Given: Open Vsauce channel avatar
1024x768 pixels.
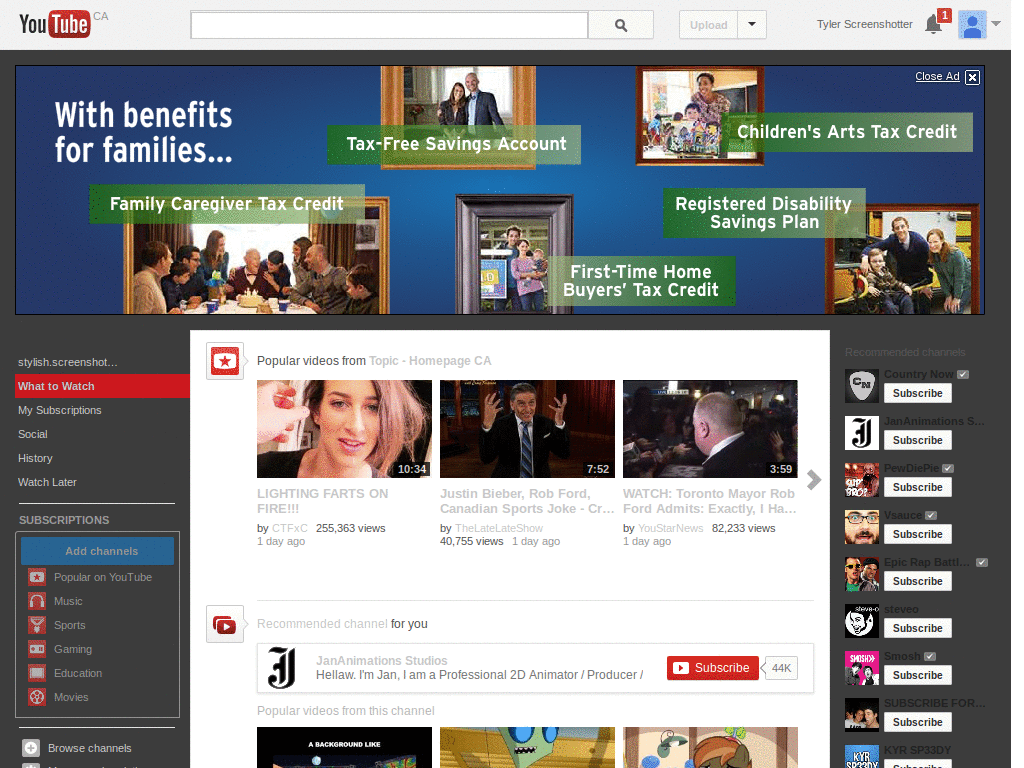Looking at the screenshot, I should [x=861, y=526].
